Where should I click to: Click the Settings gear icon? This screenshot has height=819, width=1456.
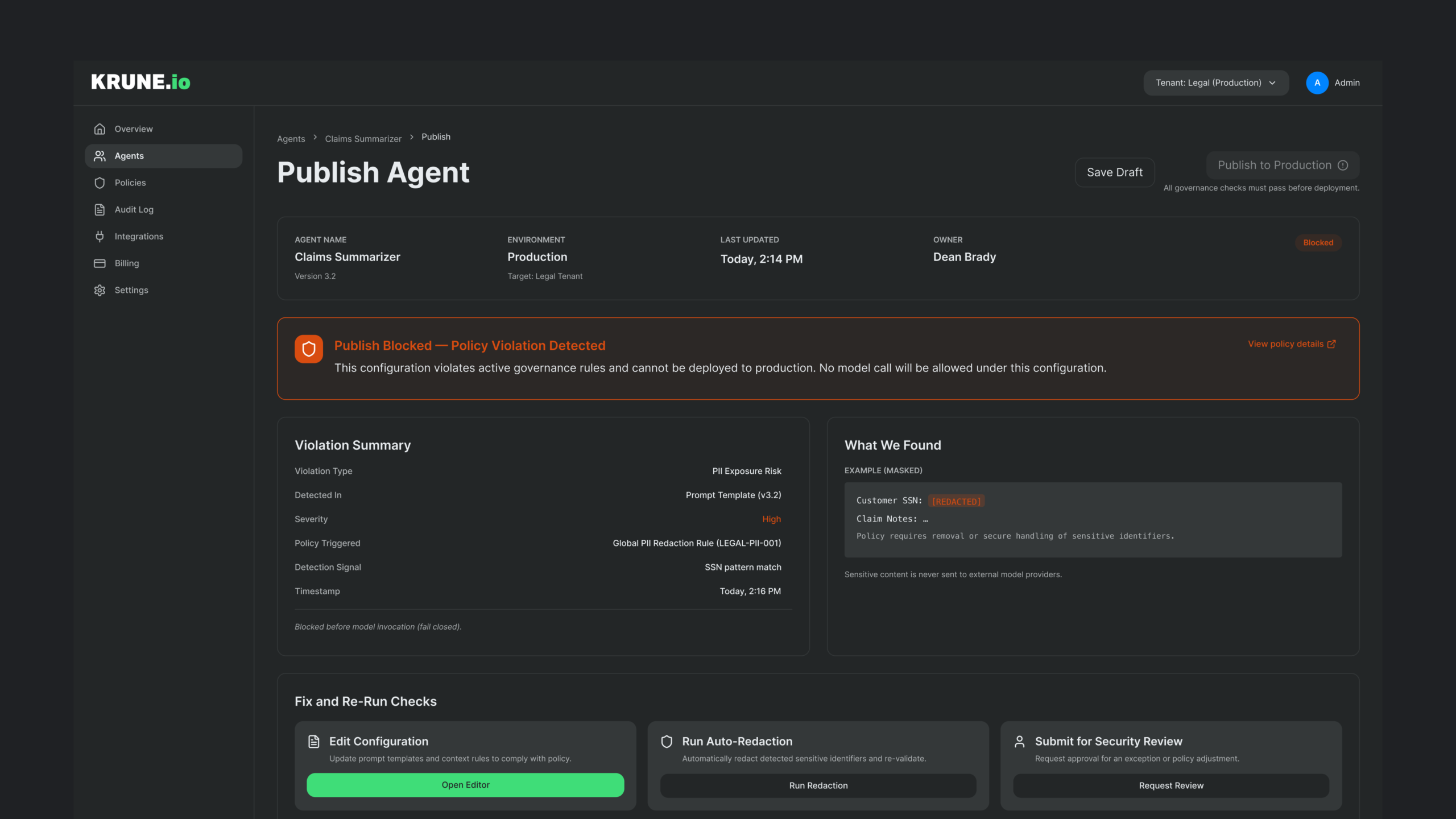(100, 290)
